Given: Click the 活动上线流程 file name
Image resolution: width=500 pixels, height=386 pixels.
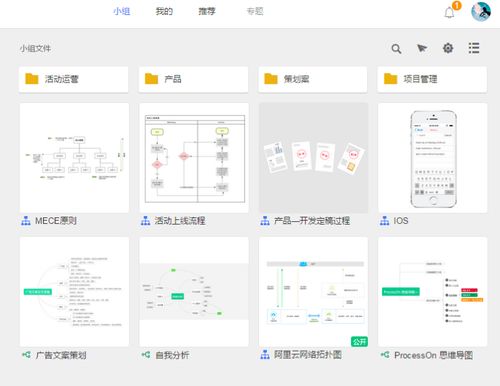Looking at the screenshot, I should click(x=180, y=221).
